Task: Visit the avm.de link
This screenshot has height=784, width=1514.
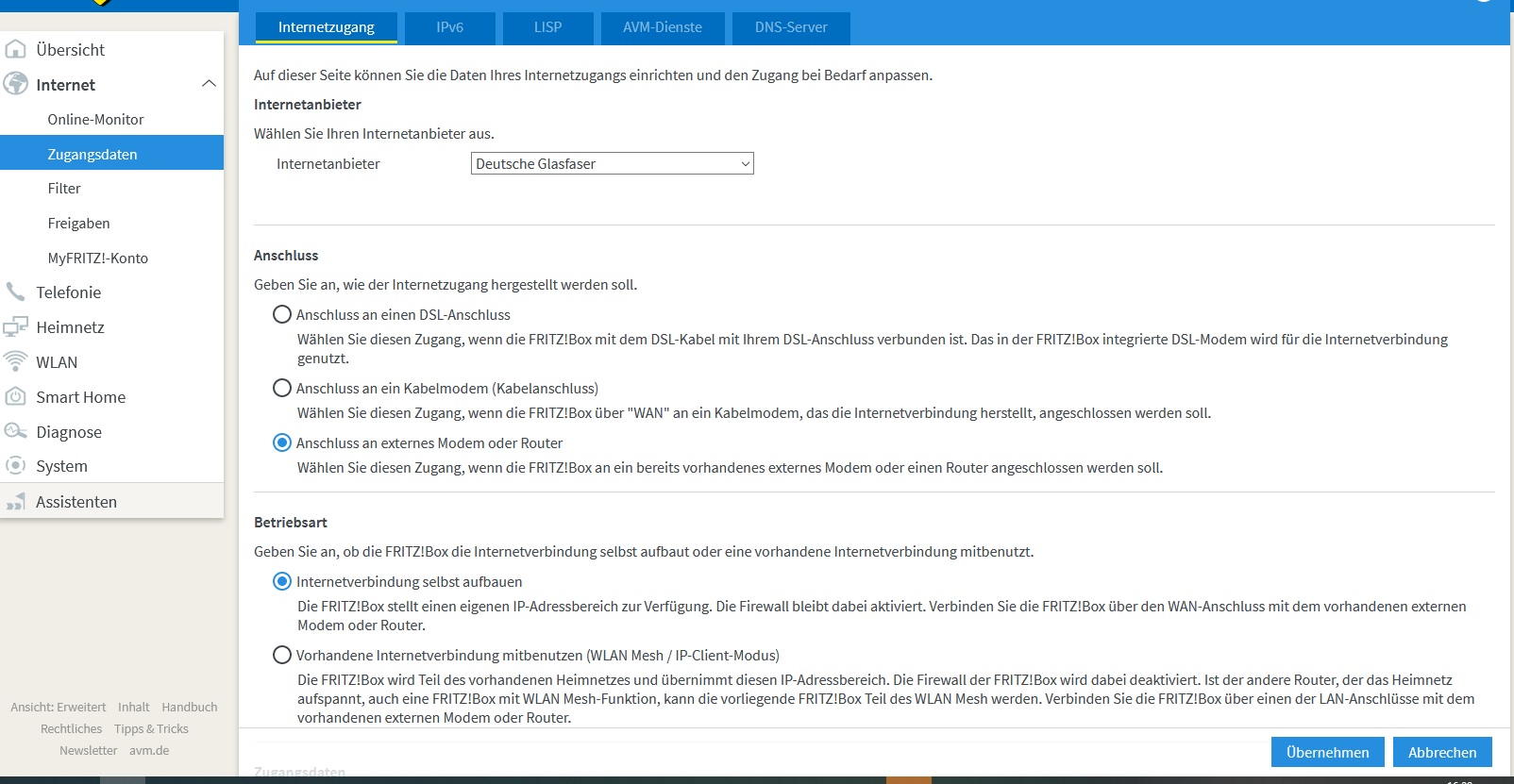Action: click(149, 750)
